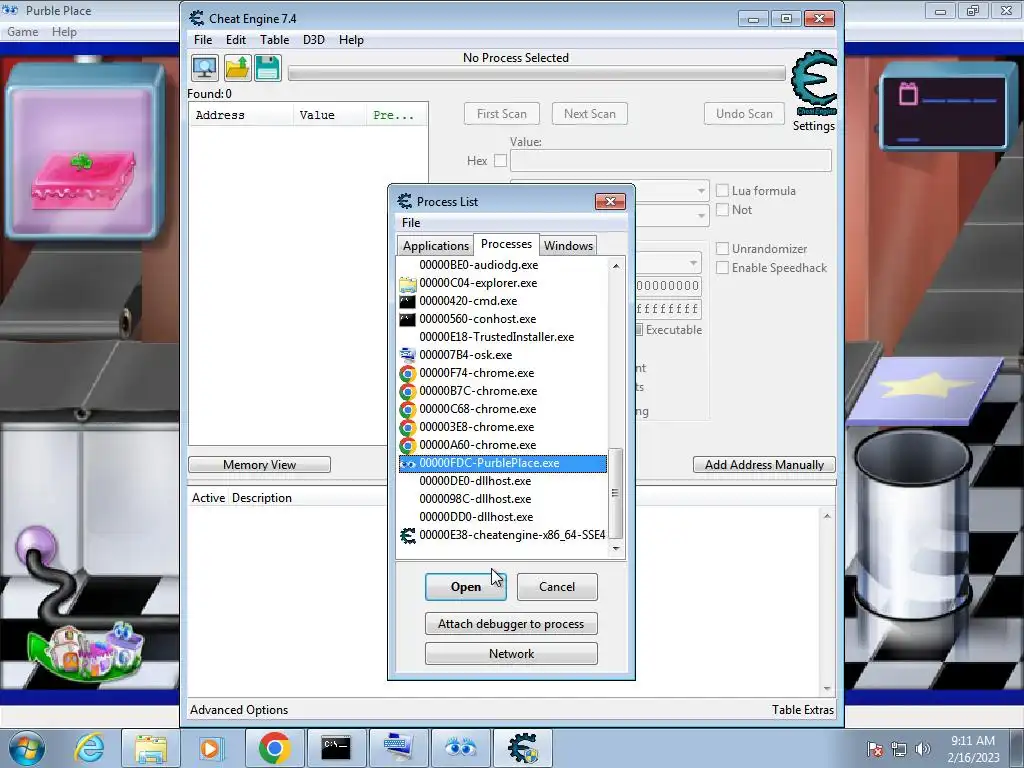The image size is (1024, 768).
Task: Switch to Purble Place taskbar icon
Action: (460, 748)
